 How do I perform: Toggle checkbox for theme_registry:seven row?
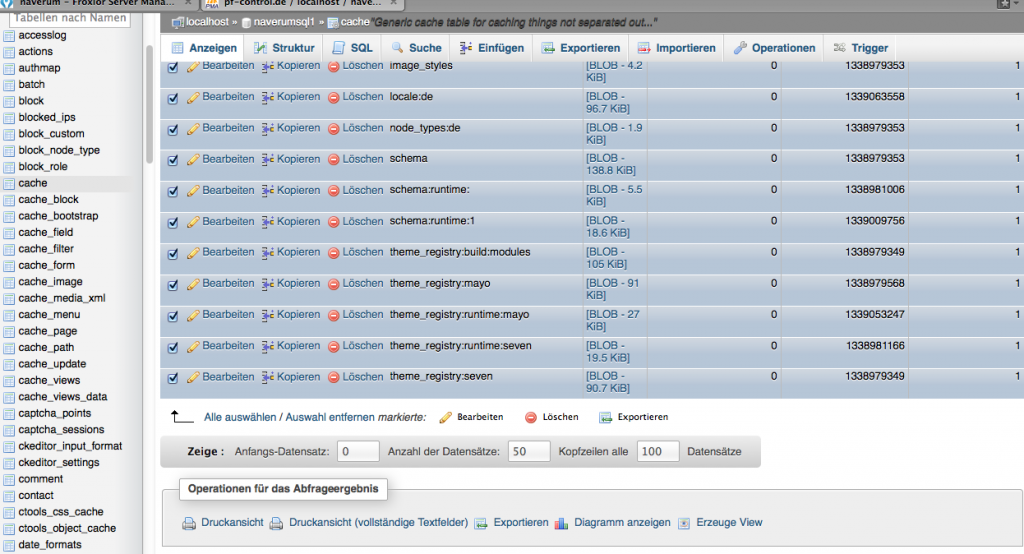173,378
